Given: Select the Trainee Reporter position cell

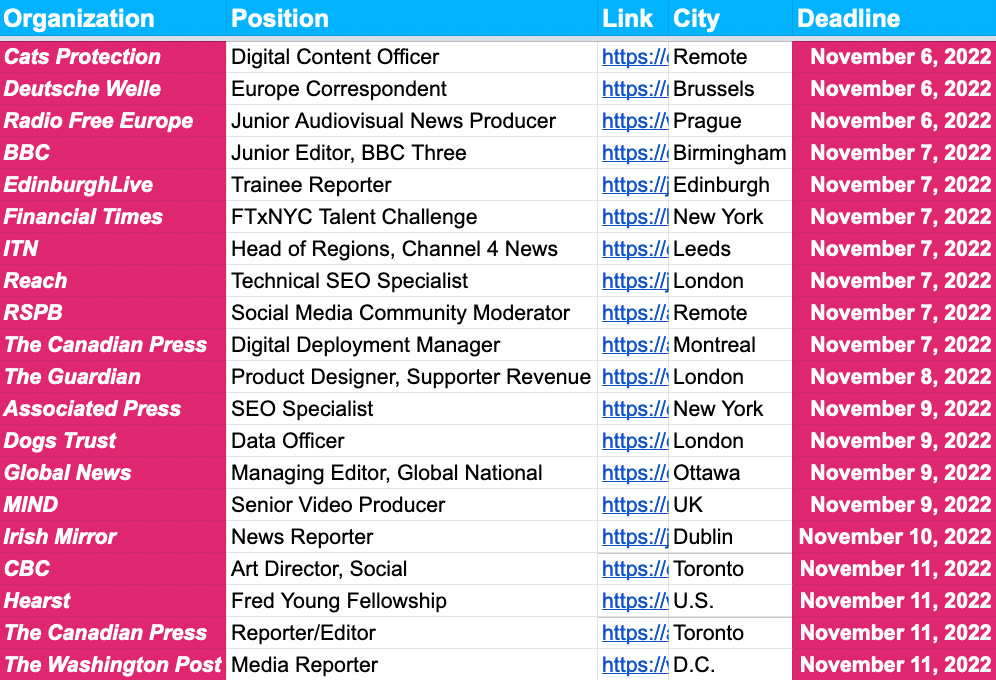Looking at the screenshot, I should tap(412, 185).
